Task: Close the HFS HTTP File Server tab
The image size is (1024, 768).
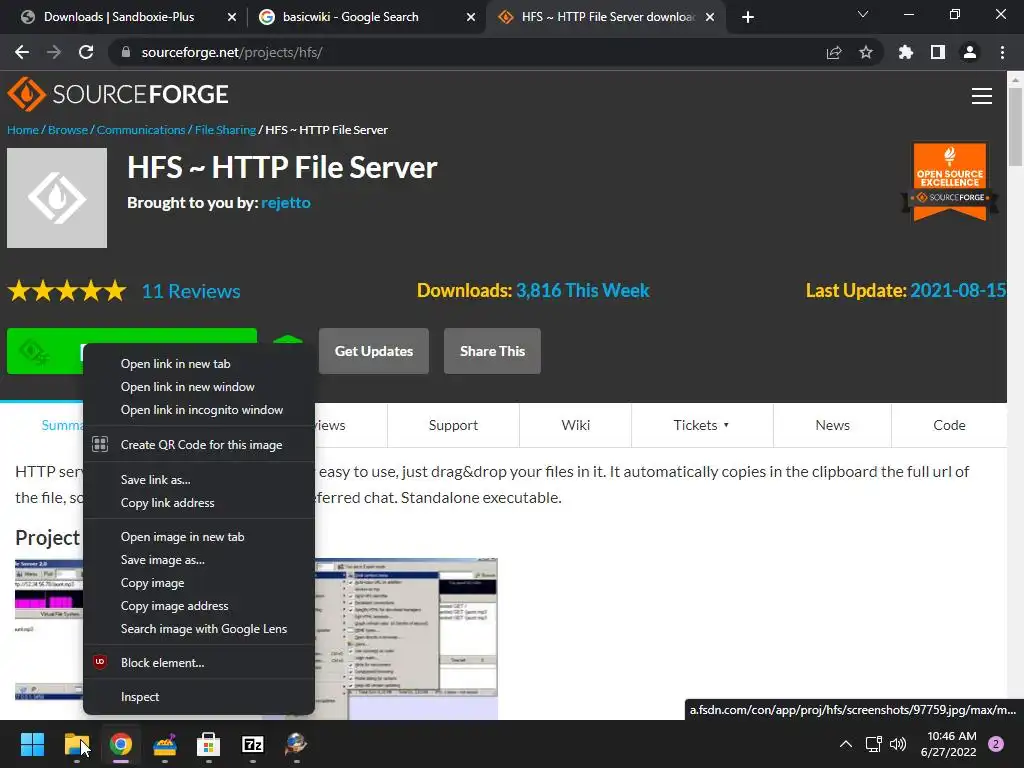Action: click(x=710, y=17)
